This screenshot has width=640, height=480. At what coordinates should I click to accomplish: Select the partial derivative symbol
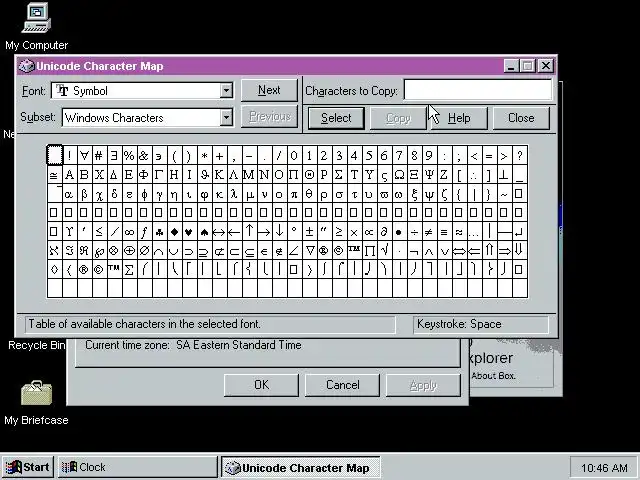click(384, 232)
